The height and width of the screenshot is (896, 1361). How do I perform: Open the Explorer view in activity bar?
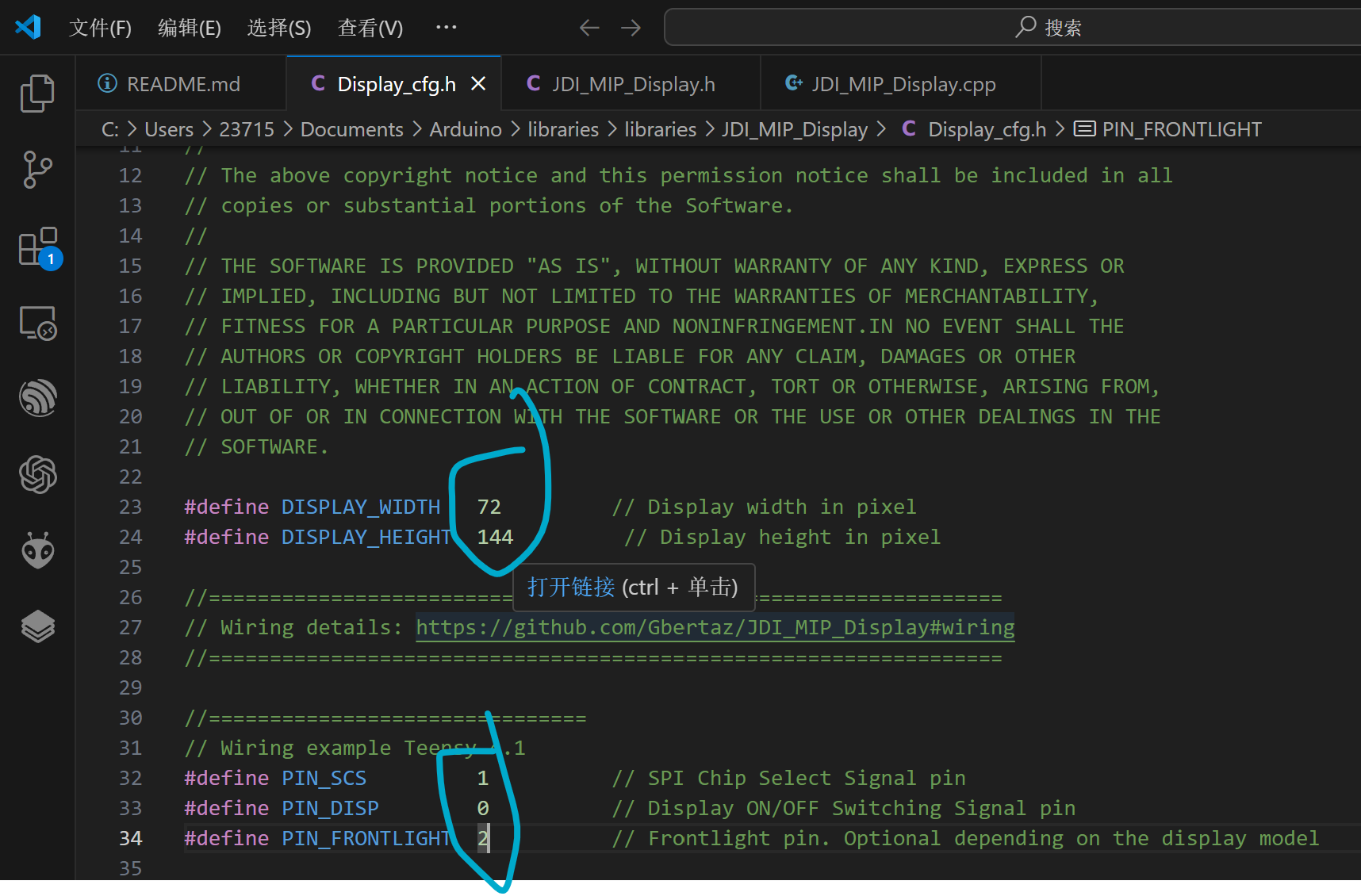[x=37, y=94]
